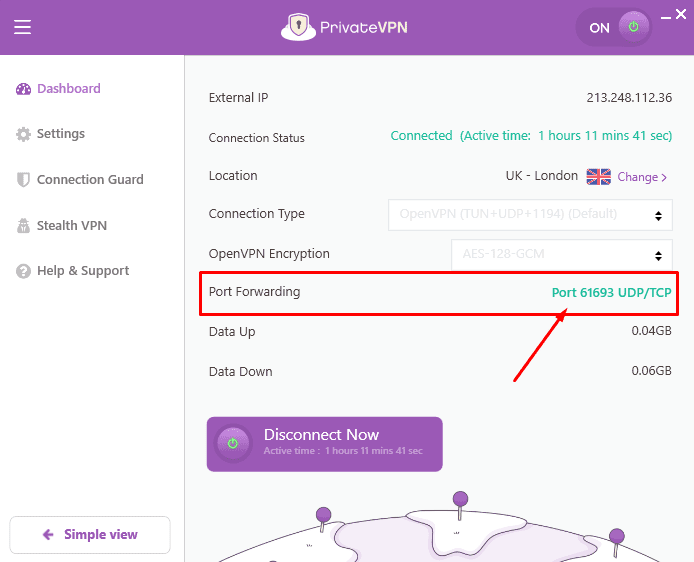Click the center map pin

[x=460, y=505]
